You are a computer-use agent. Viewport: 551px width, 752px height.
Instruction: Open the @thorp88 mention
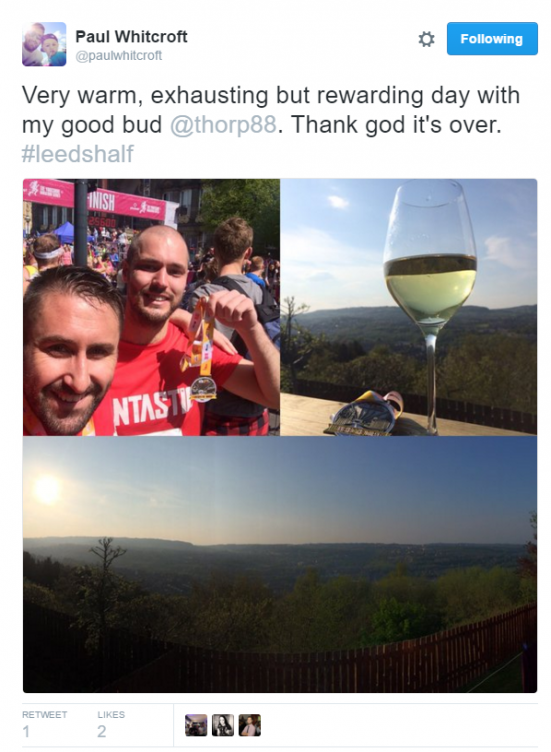pyautogui.click(x=223, y=125)
